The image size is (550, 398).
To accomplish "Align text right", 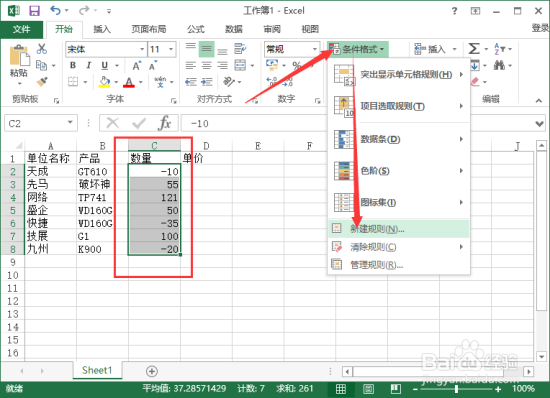I will click(222, 66).
